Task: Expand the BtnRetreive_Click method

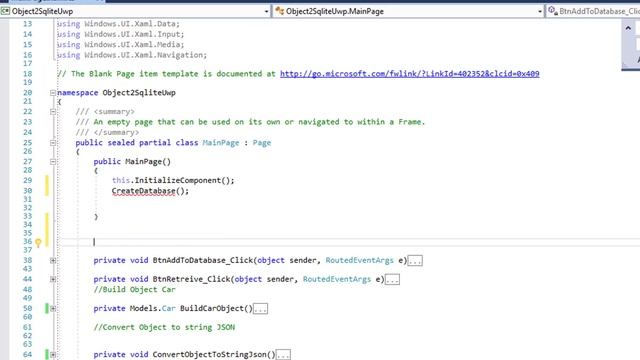Action: (53, 279)
